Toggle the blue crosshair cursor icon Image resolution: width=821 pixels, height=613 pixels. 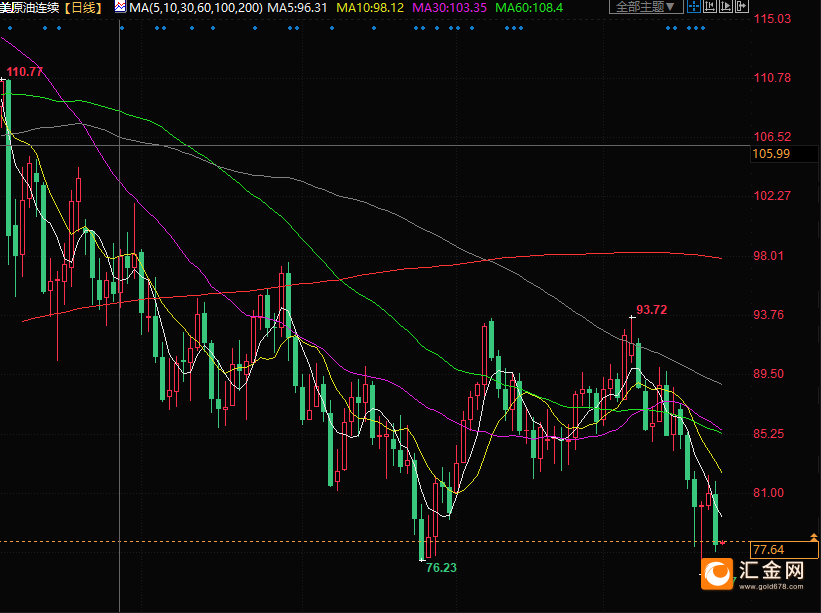coord(694,6)
